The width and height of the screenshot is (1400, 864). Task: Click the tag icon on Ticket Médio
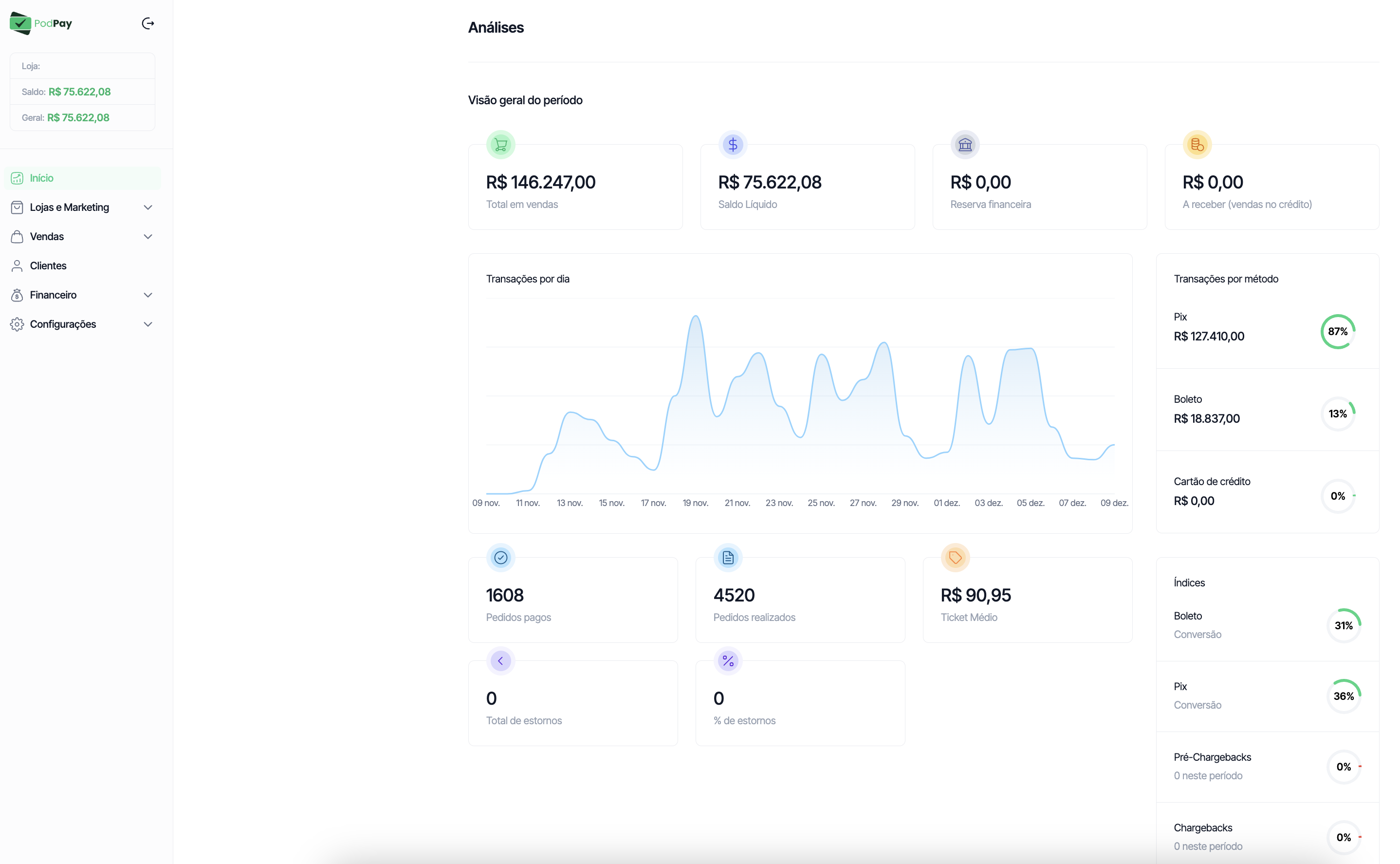pyautogui.click(x=955, y=557)
